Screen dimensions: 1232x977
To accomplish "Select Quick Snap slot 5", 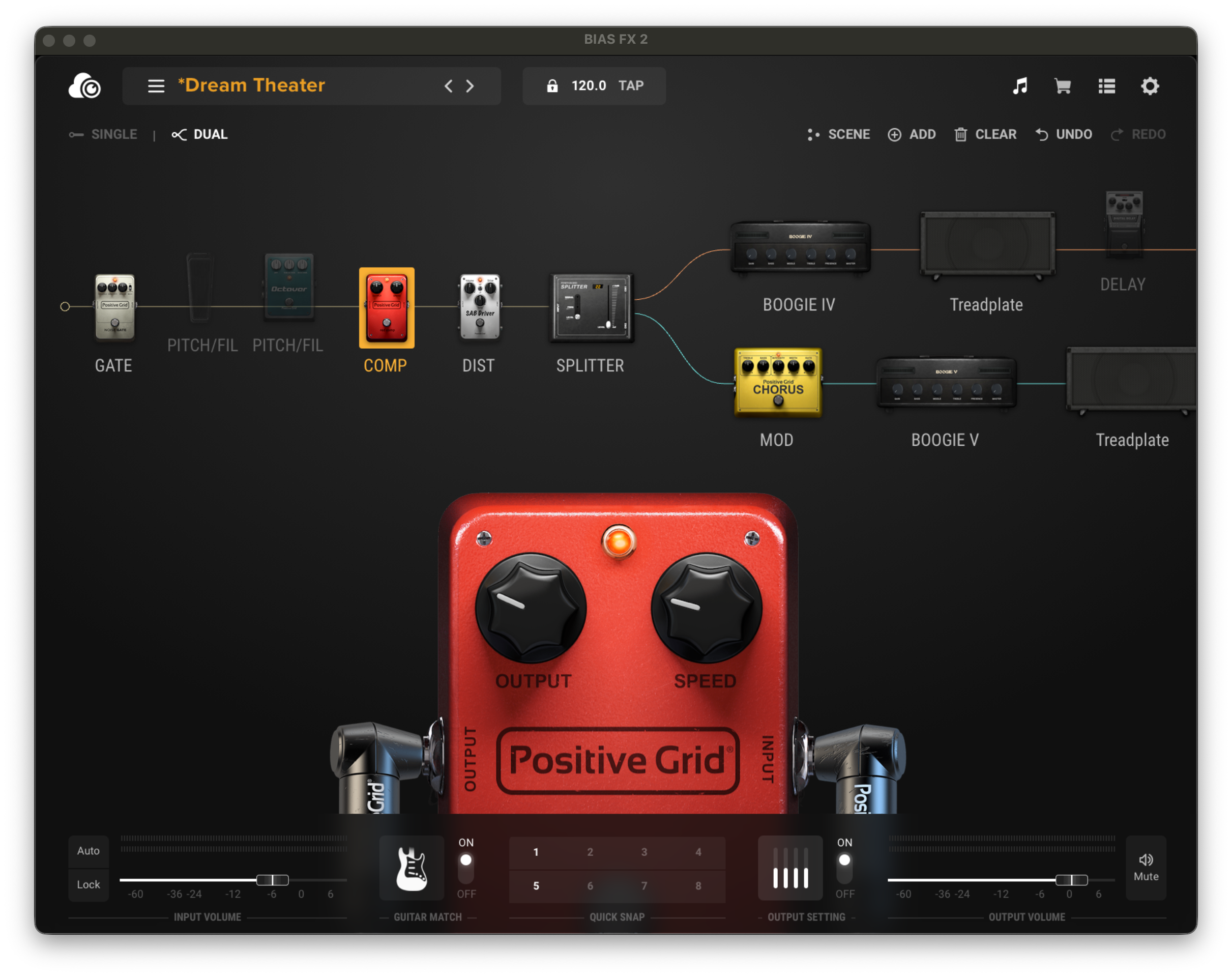I will point(536,885).
